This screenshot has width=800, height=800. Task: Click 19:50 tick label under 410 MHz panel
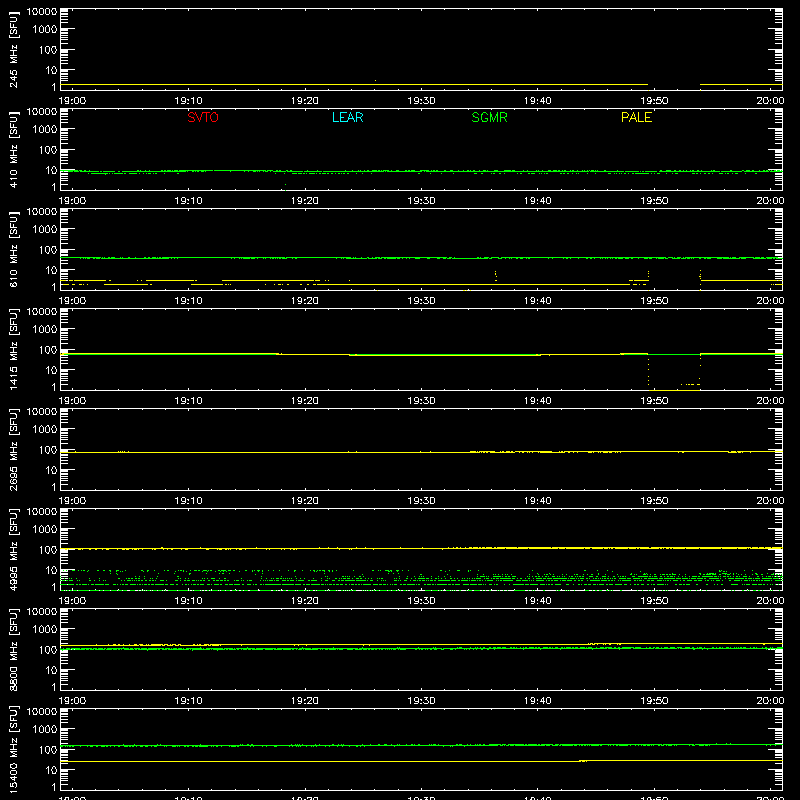(x=654, y=201)
